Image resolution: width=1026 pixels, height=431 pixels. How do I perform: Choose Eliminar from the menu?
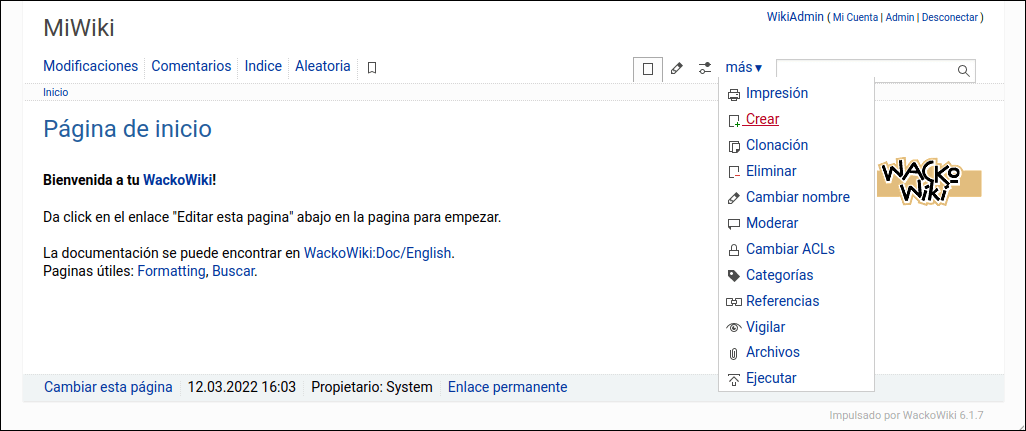point(771,171)
